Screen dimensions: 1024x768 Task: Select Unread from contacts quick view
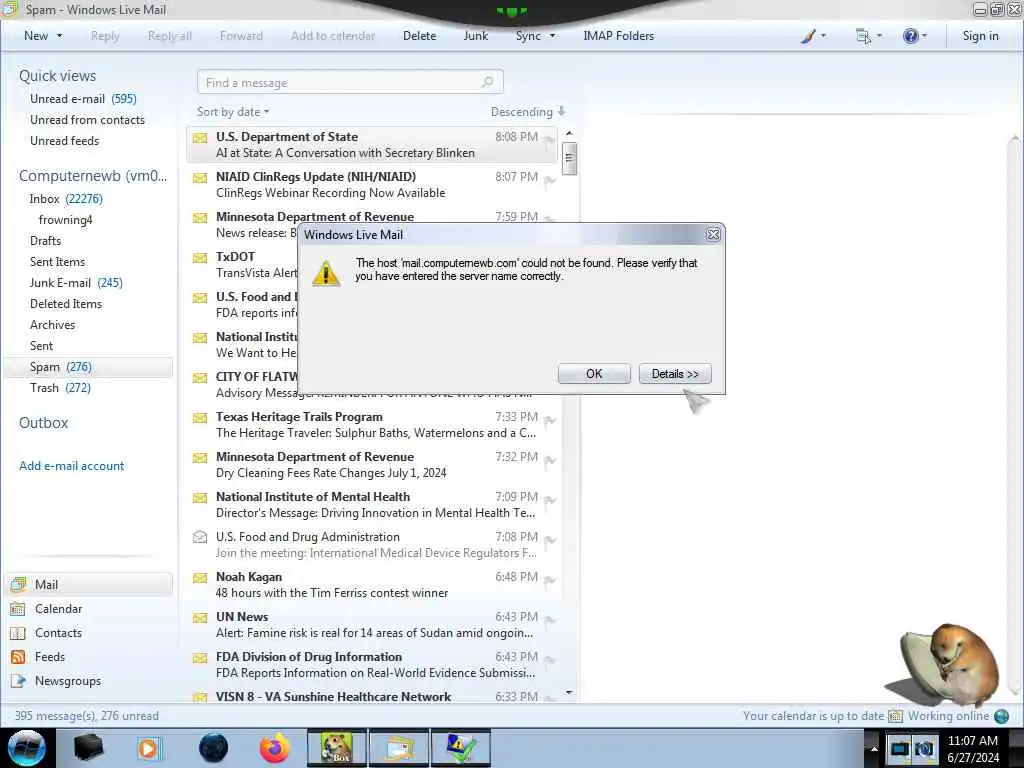click(x=88, y=120)
